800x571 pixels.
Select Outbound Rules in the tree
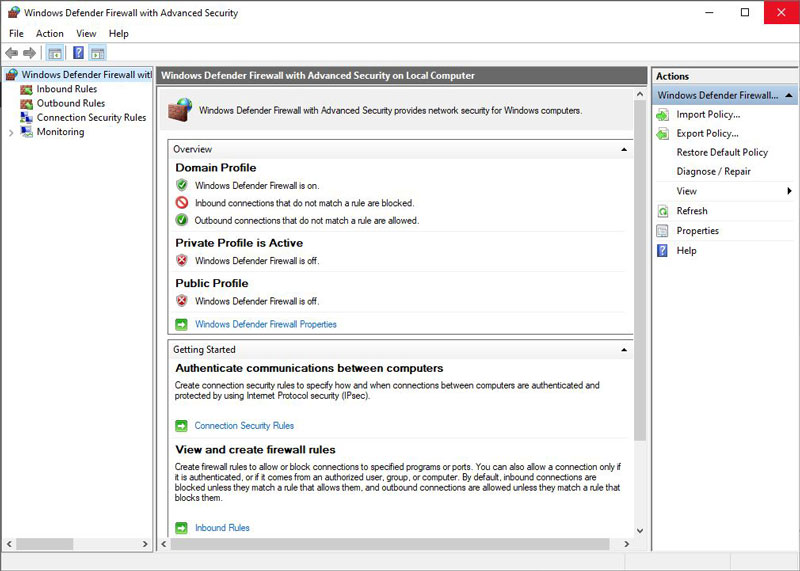pyautogui.click(x=71, y=104)
